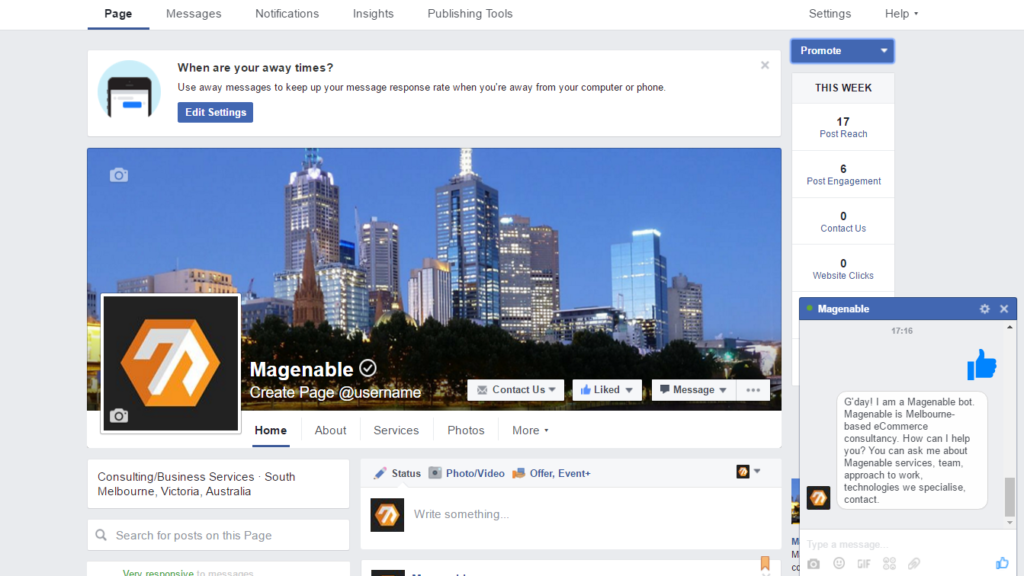The height and width of the screenshot is (576, 1024).
Task: Open the GIF picker in chat
Action: tap(864, 564)
